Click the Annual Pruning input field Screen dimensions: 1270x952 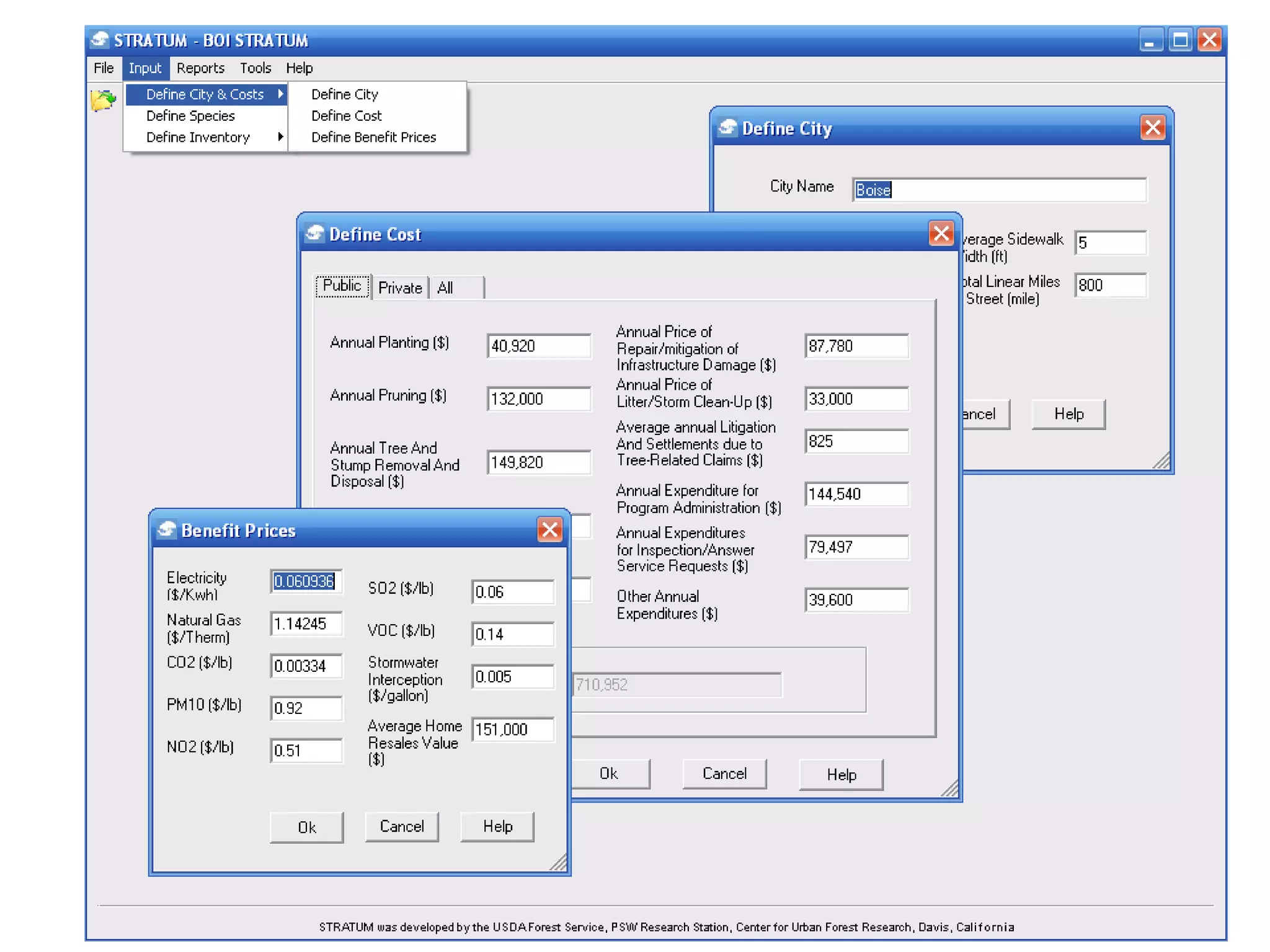pos(538,399)
